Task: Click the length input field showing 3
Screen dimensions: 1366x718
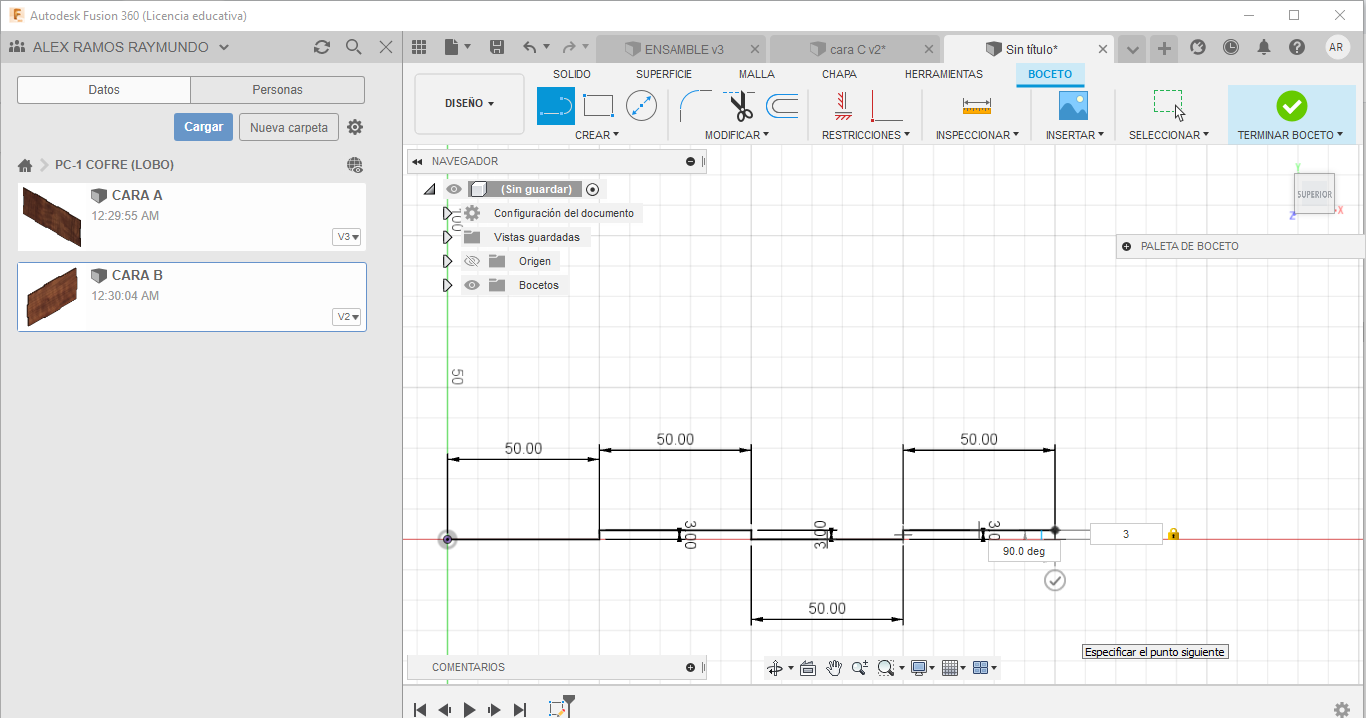Action: 1126,534
